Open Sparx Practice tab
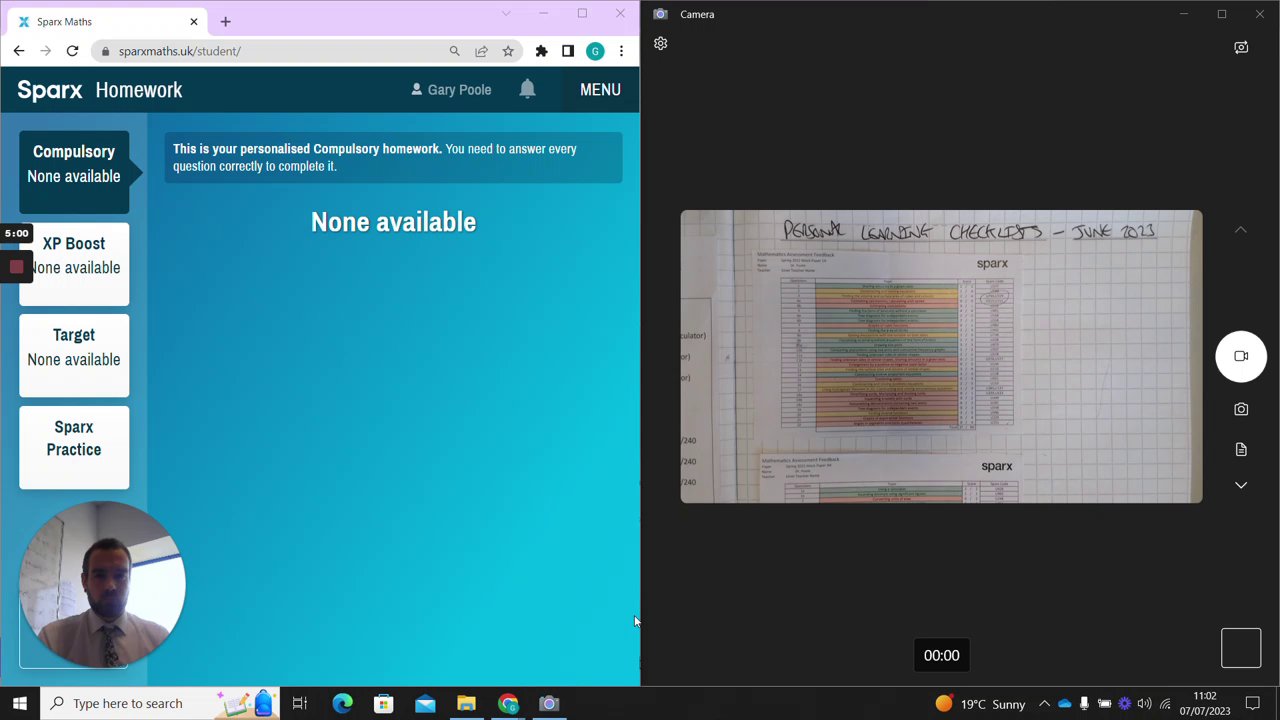The image size is (1280, 720). 74,448
